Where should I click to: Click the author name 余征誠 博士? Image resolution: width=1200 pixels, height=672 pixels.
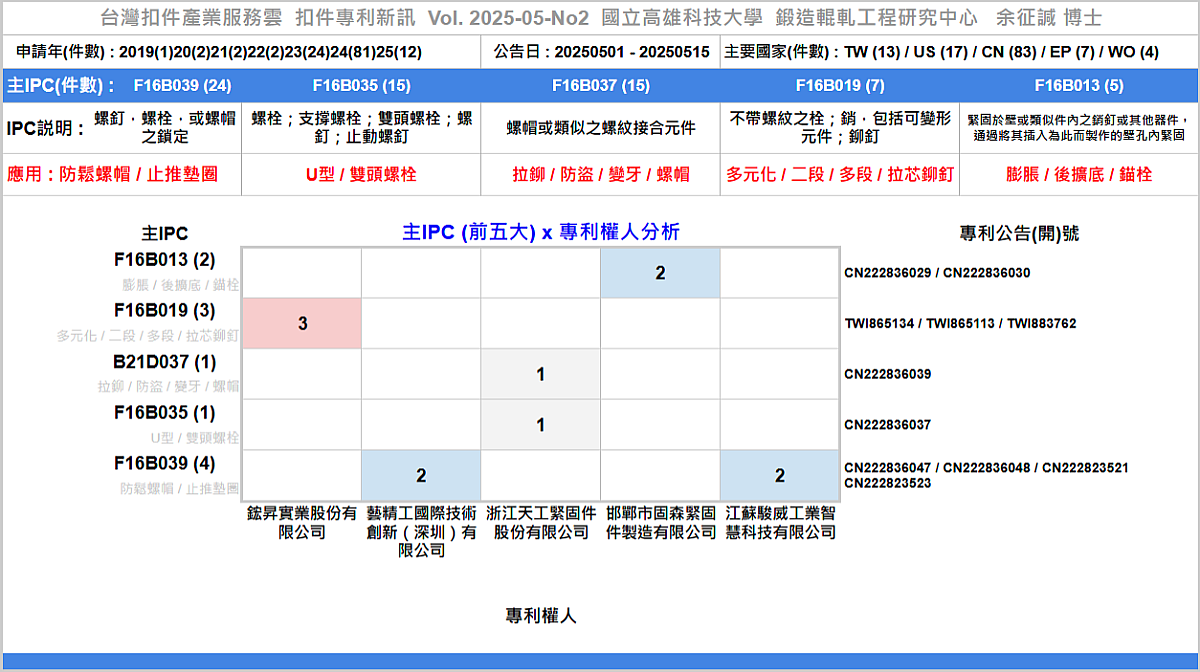1048,19
